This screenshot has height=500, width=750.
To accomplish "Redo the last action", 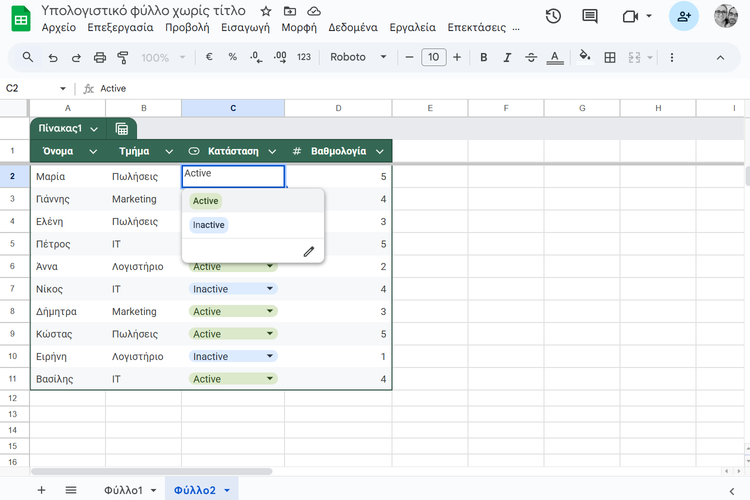I will [76, 58].
